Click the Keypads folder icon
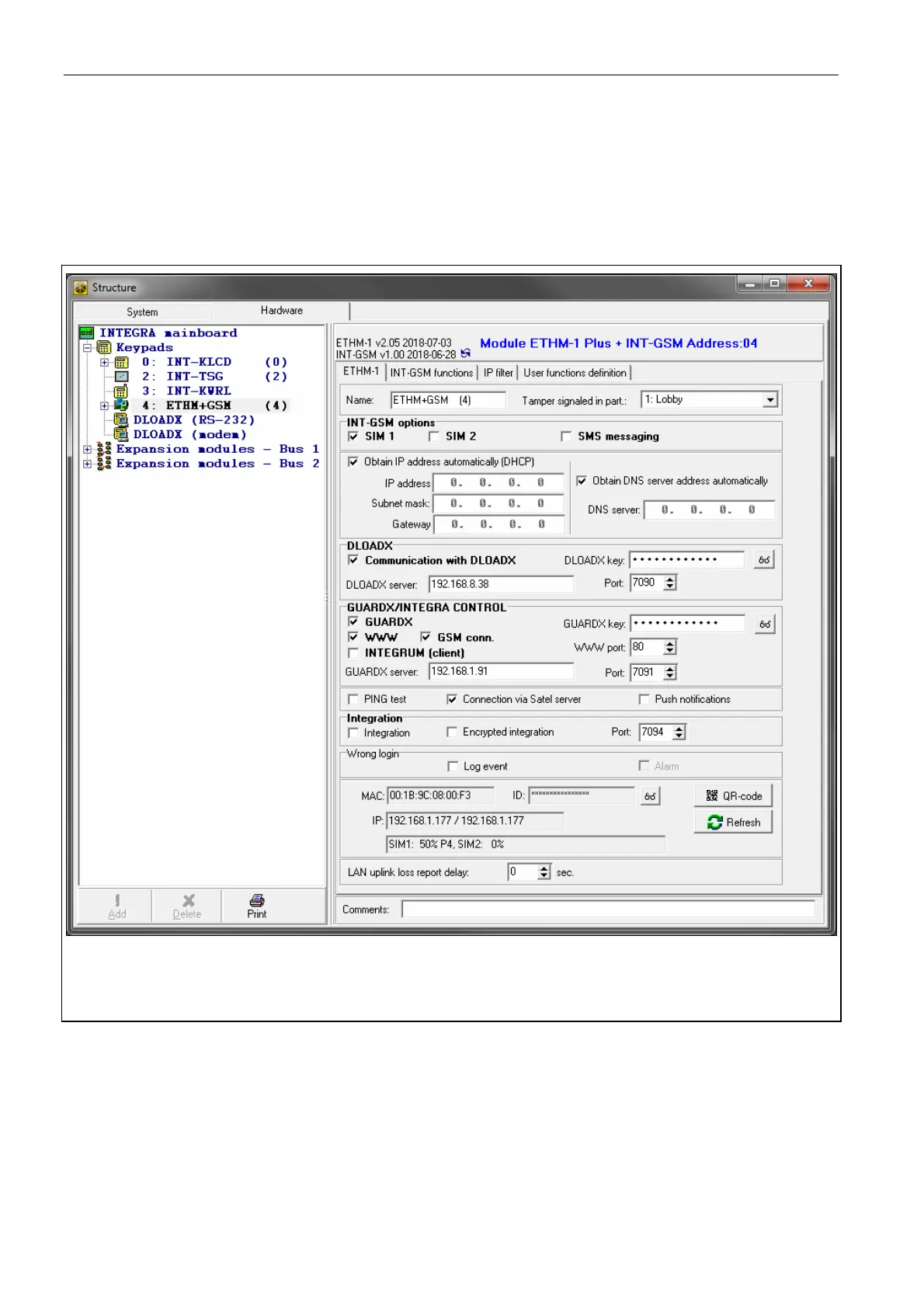This screenshot has height=1308, width=924. pyautogui.click(x=104, y=348)
